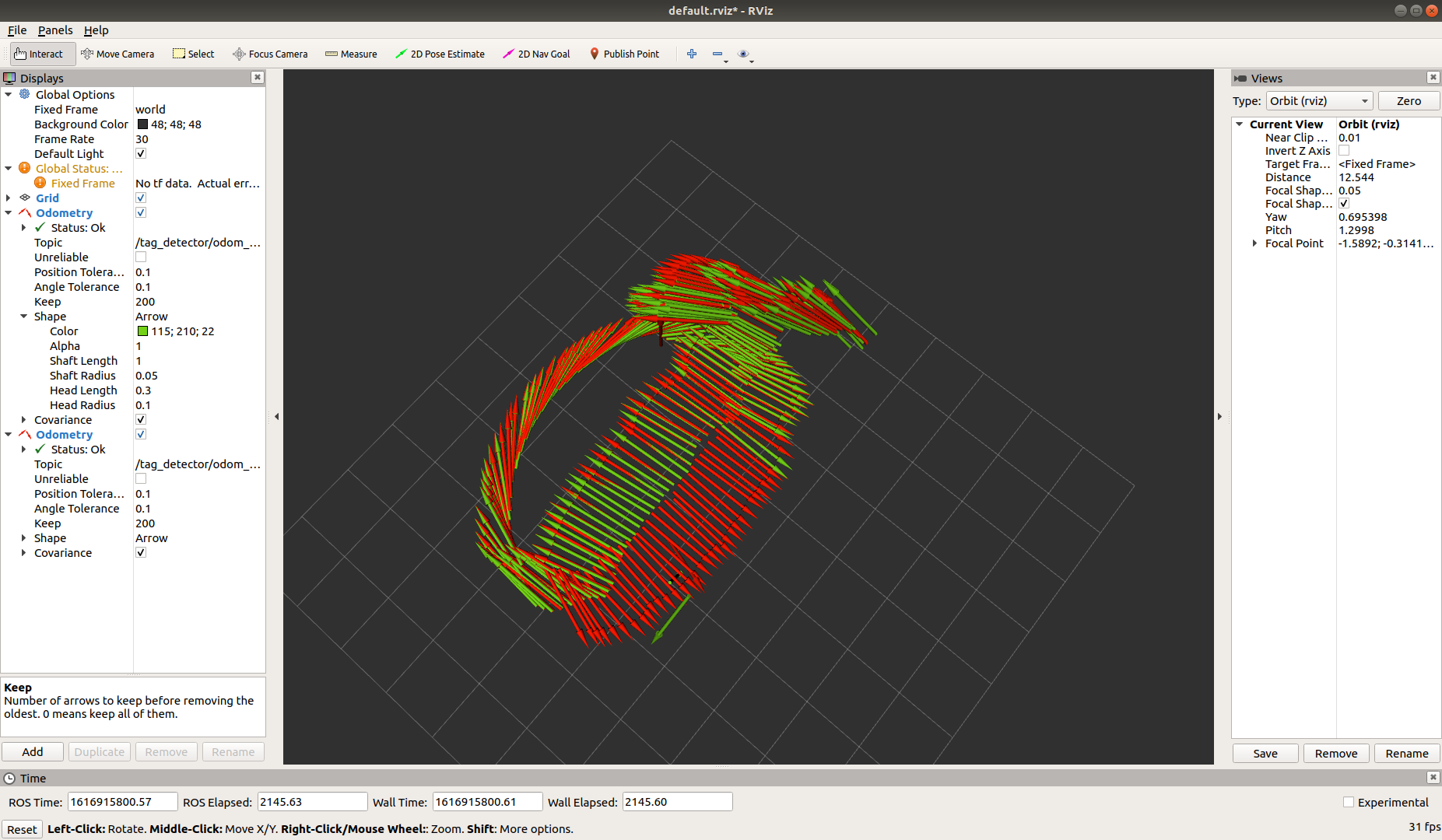Toggle the Grid display checkbox

[x=141, y=198]
